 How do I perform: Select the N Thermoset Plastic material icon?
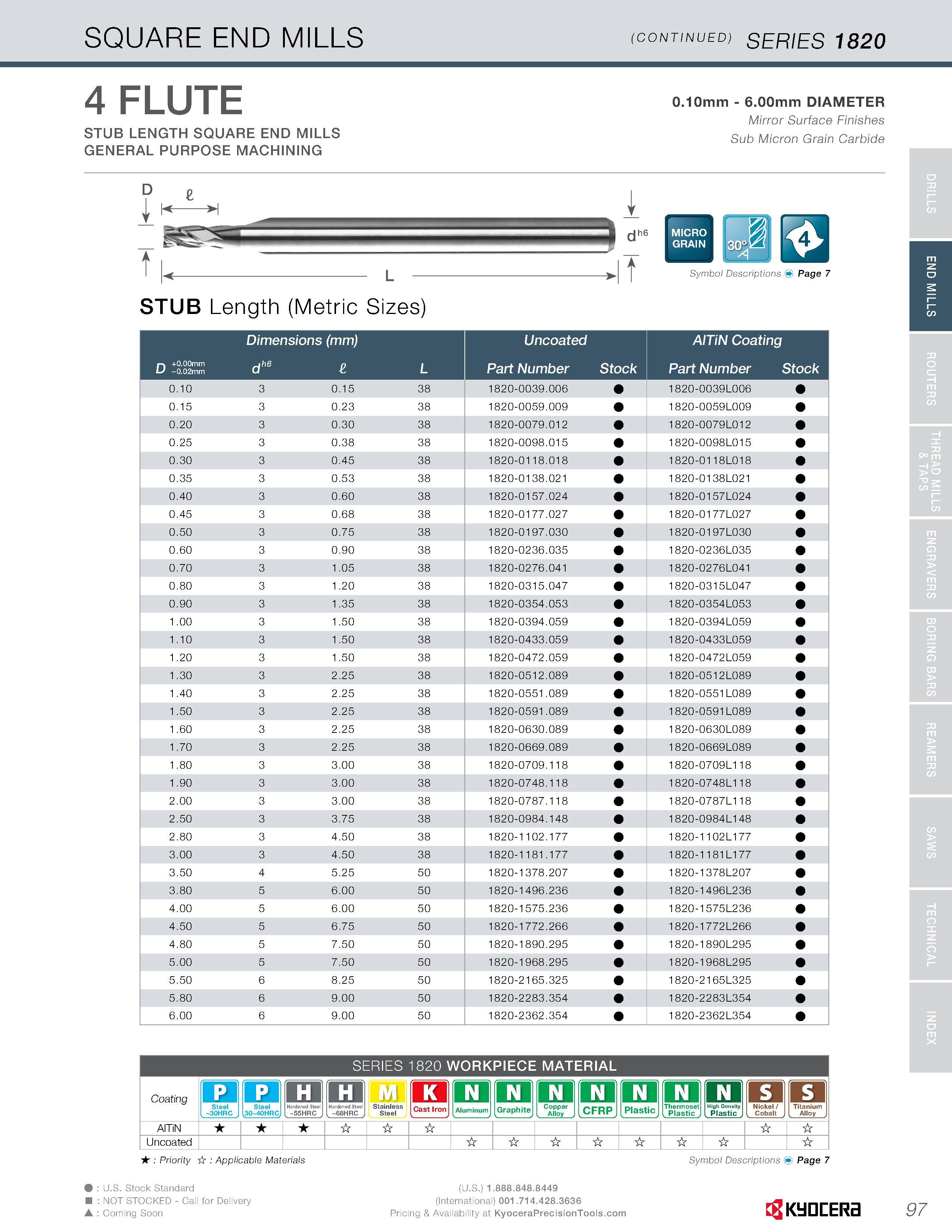[x=682, y=1098]
